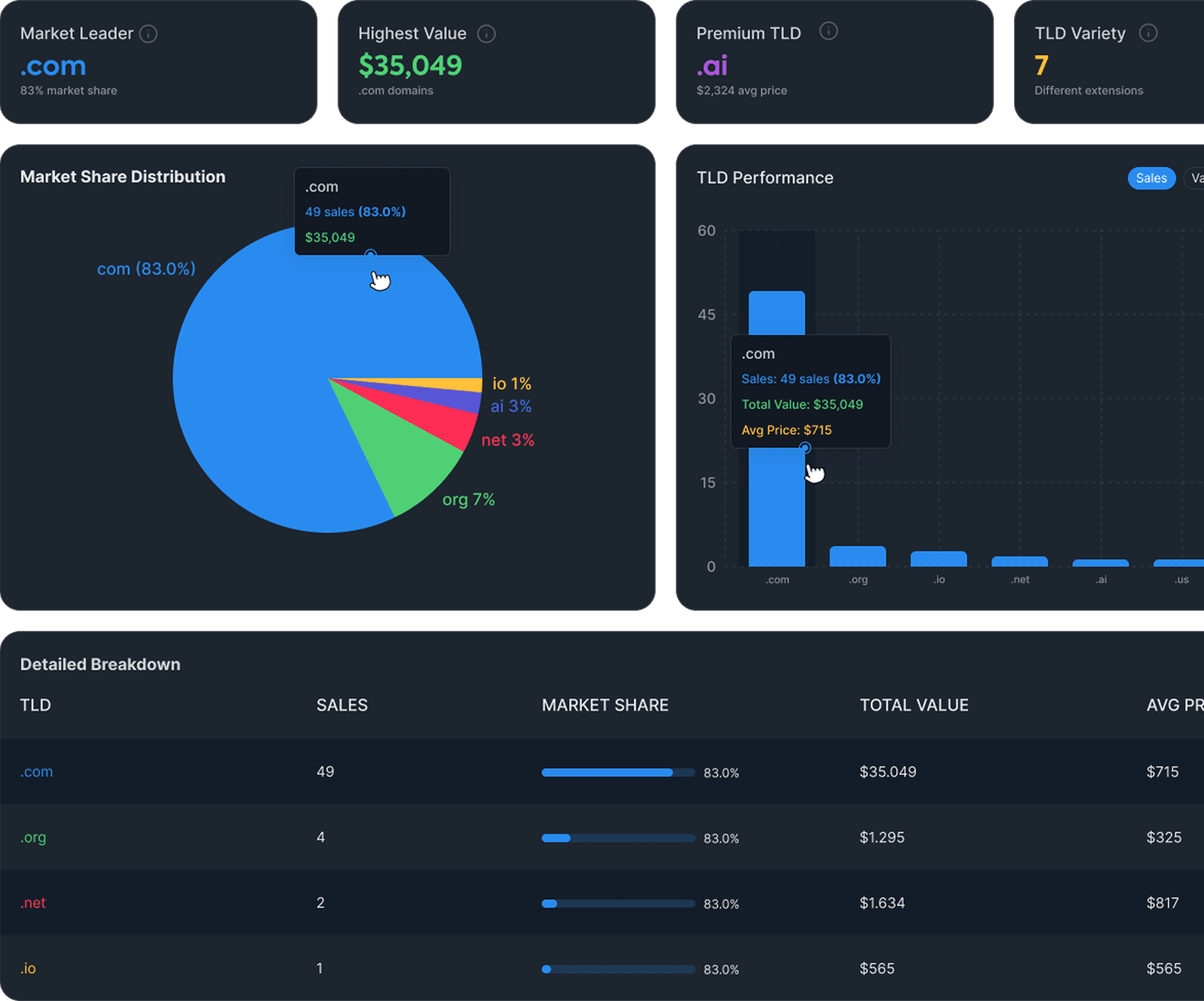Image resolution: width=1204 pixels, height=1001 pixels.
Task: Click the .org link in the breakdown table
Action: click(x=33, y=838)
